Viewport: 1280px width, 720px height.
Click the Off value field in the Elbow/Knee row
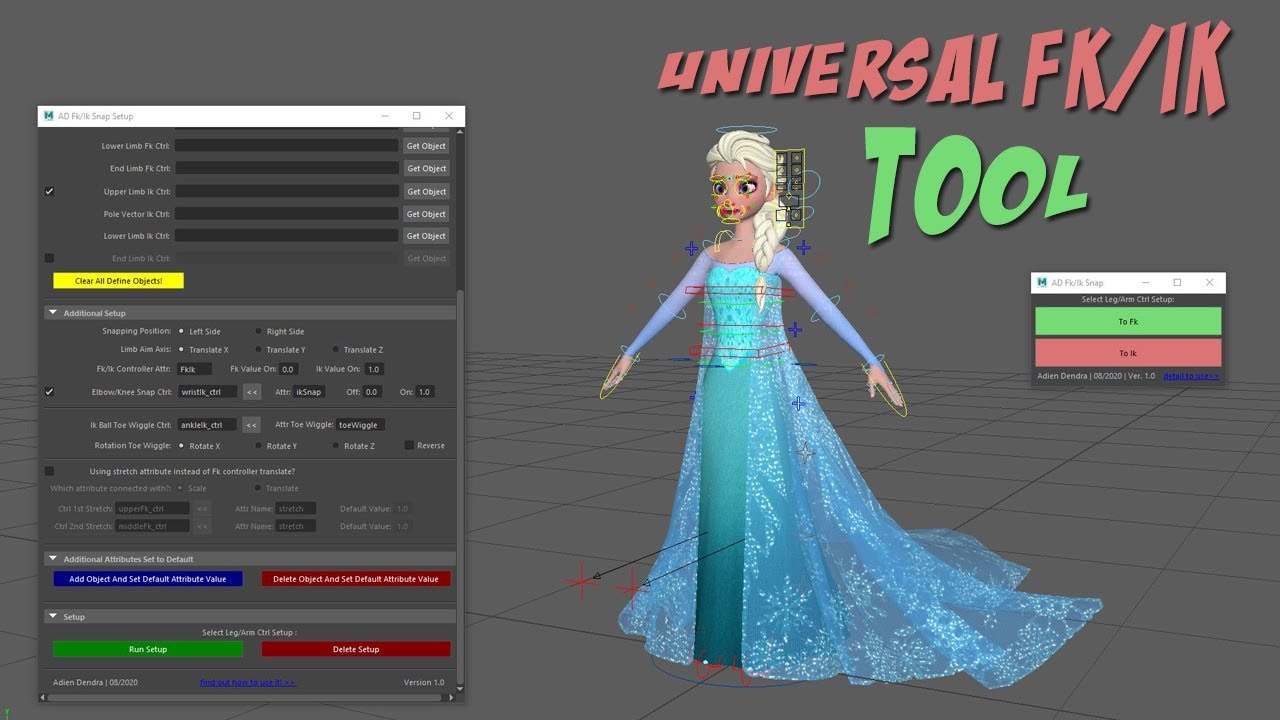click(x=372, y=392)
